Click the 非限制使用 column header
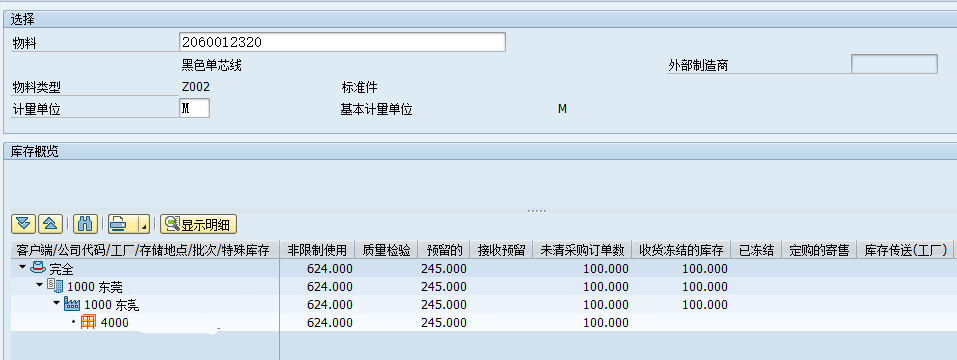This screenshot has height=360, width=957. coord(317,250)
